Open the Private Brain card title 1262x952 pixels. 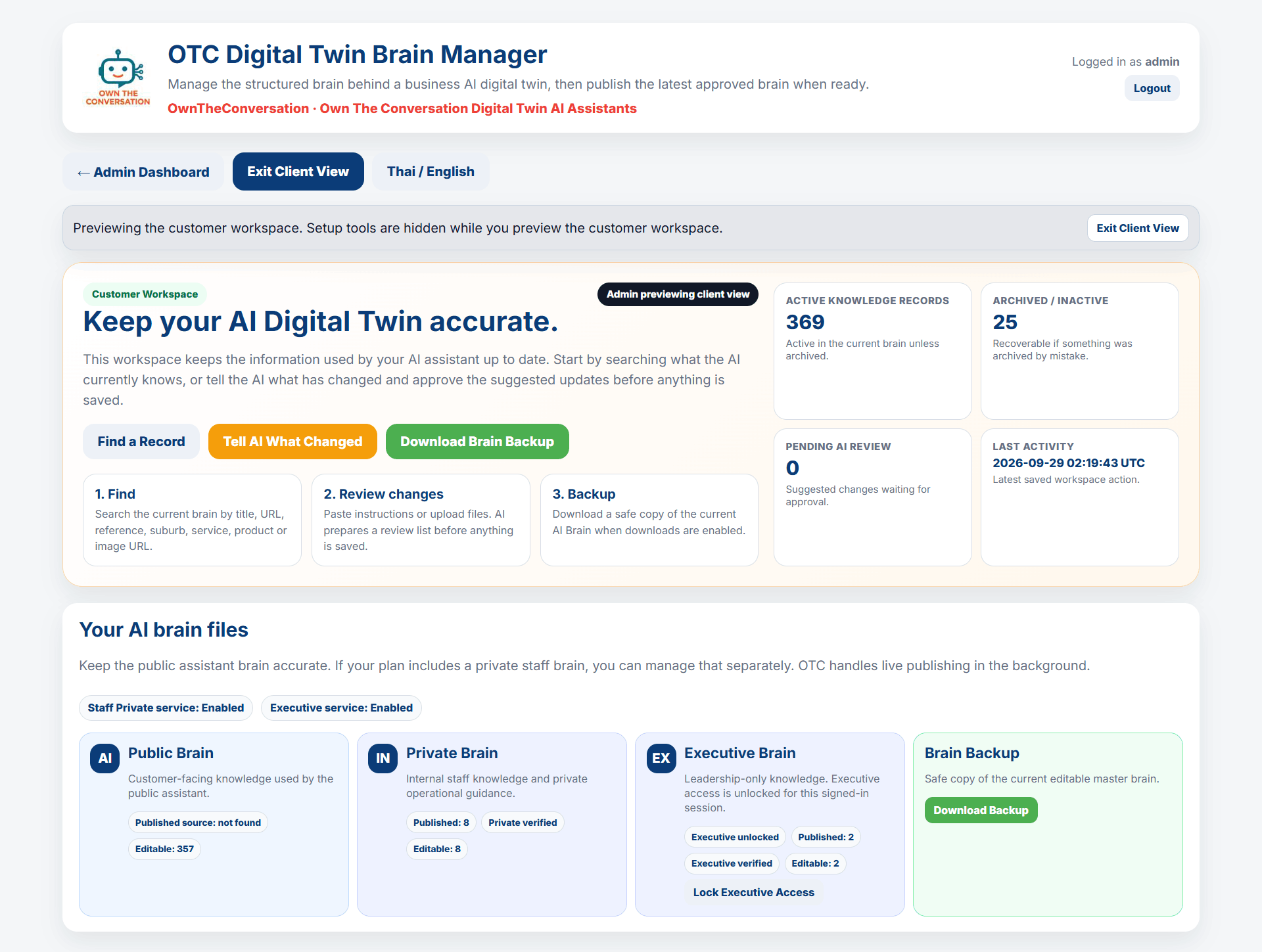[x=452, y=753]
